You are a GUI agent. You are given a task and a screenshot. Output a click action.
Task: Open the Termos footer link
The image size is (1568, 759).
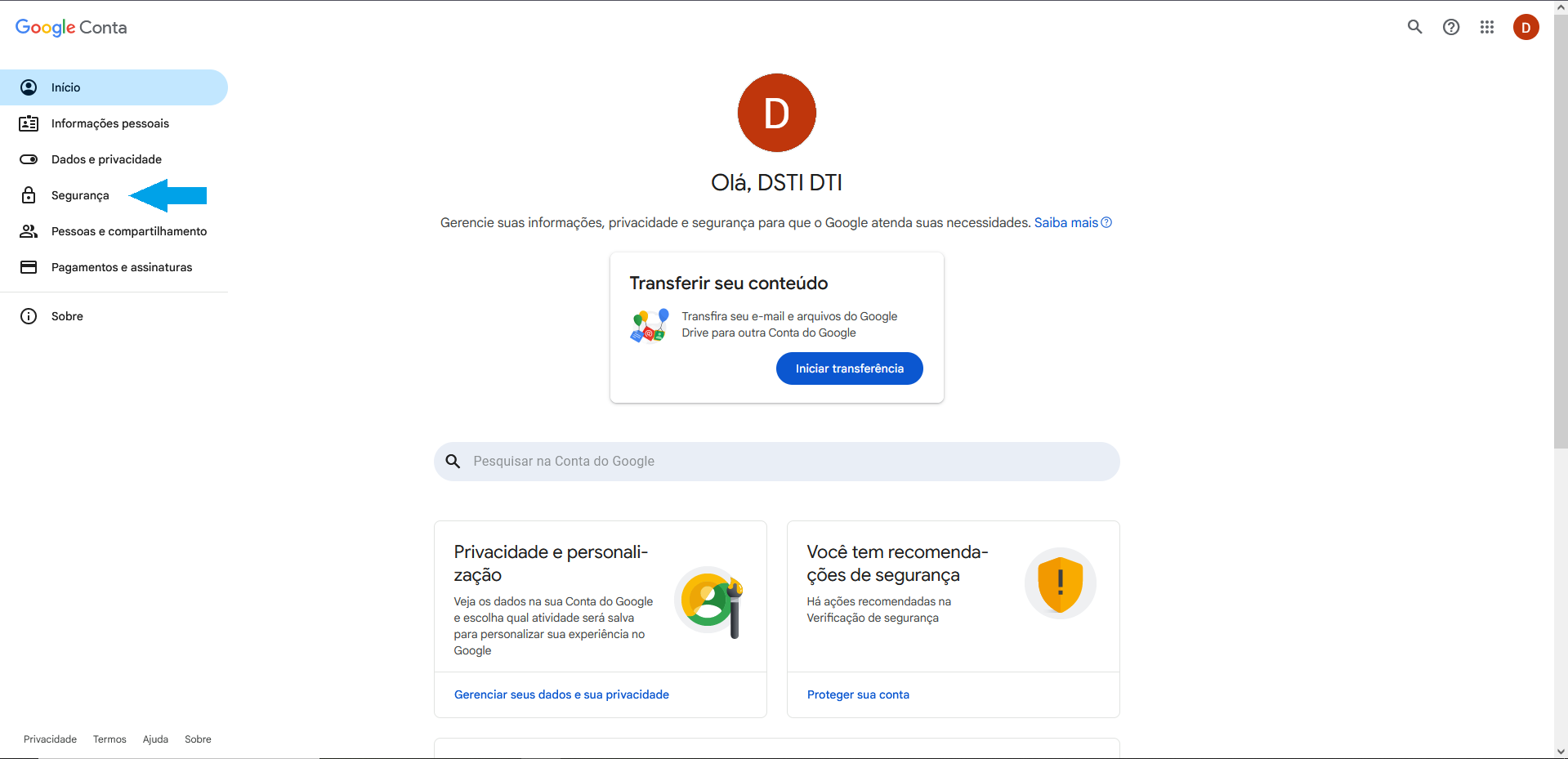109,739
